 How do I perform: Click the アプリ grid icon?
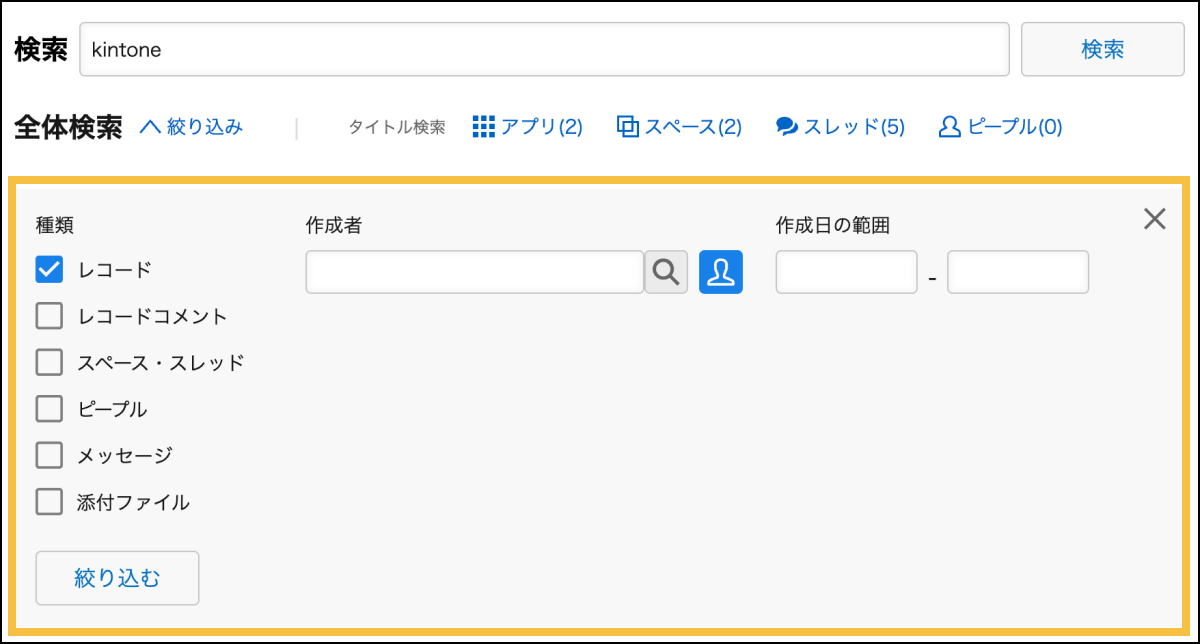(x=484, y=127)
